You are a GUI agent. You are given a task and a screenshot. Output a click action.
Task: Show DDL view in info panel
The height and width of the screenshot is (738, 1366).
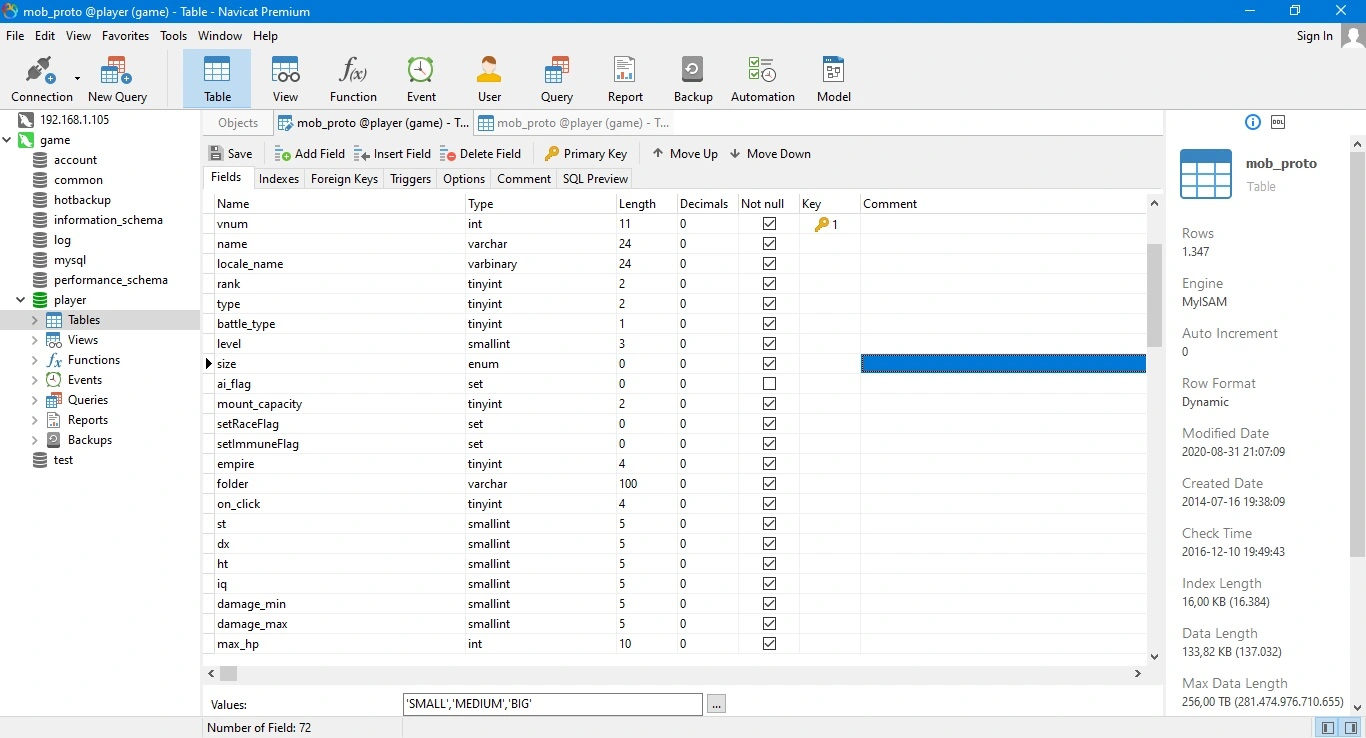point(1278,122)
